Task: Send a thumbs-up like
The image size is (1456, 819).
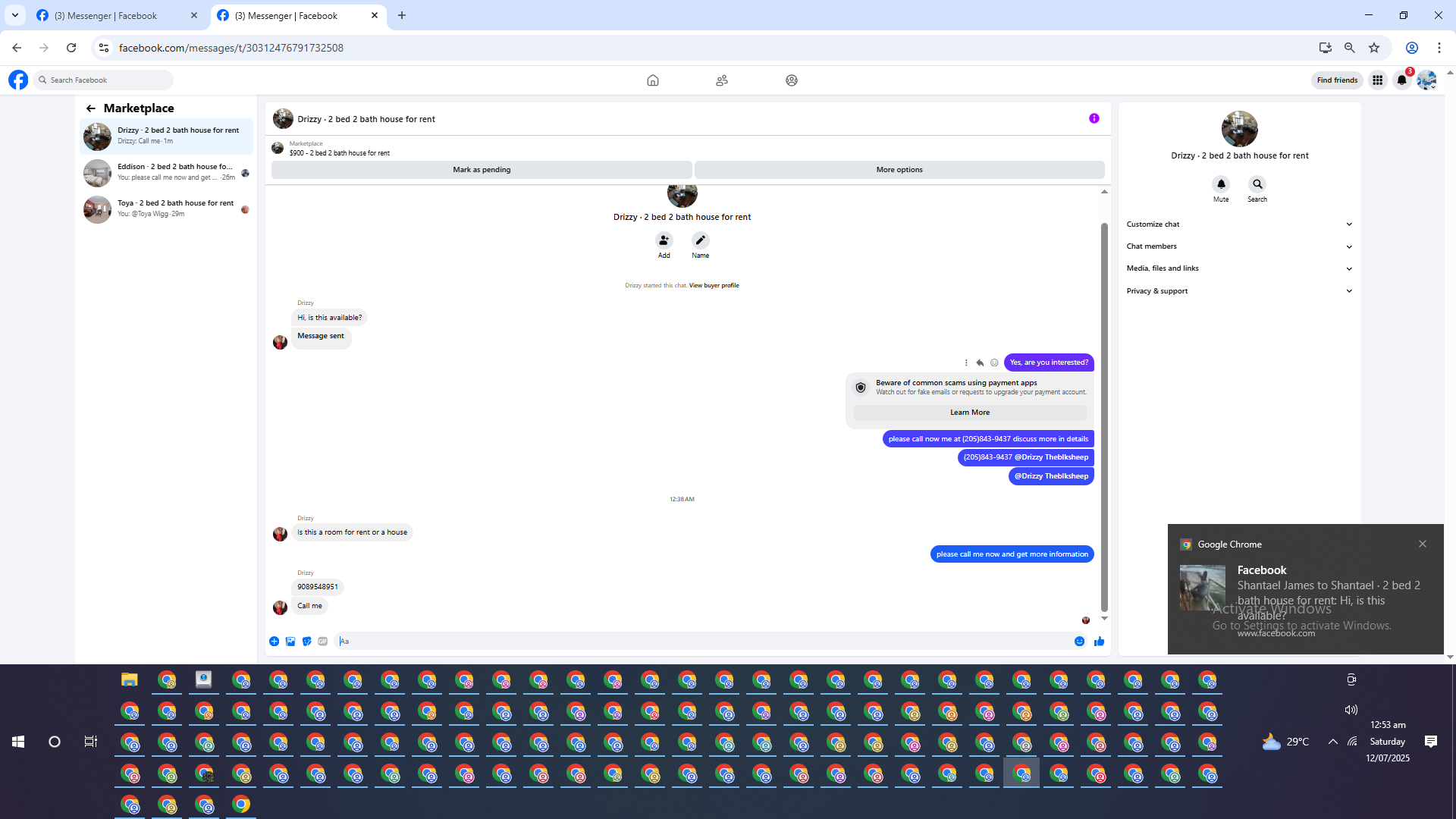Action: [1100, 642]
